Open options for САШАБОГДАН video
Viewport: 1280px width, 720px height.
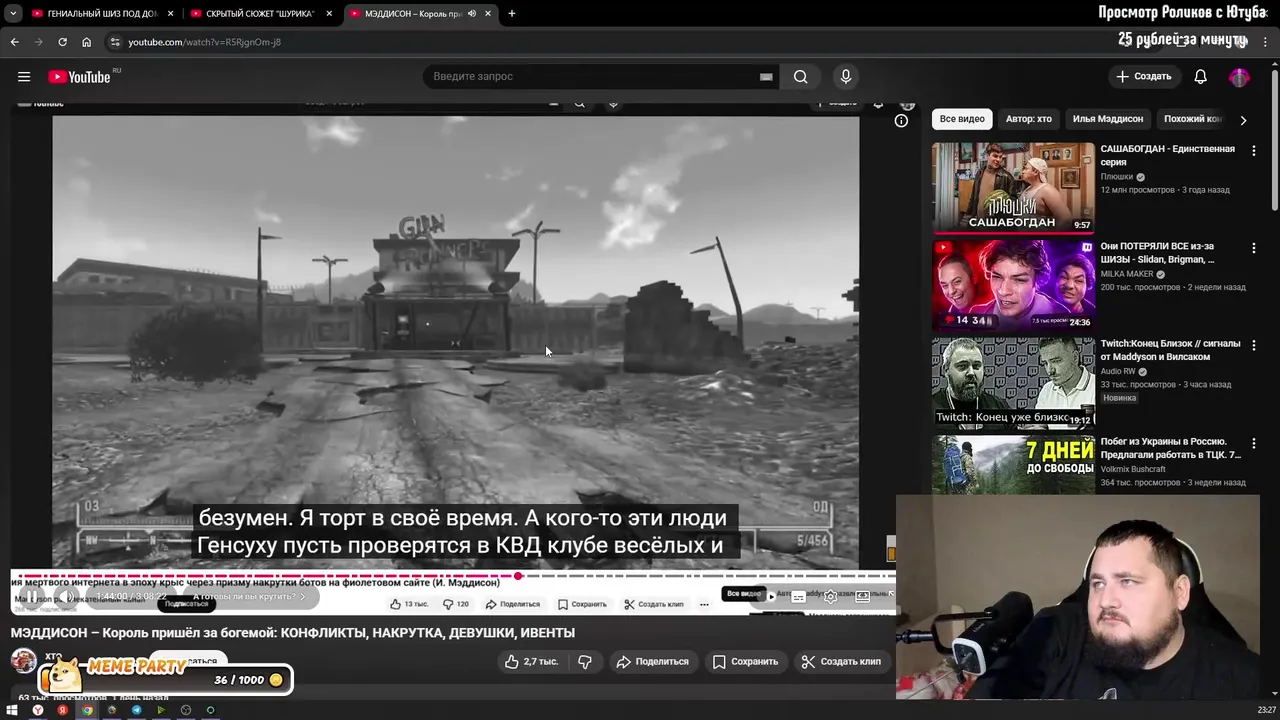click(1253, 150)
